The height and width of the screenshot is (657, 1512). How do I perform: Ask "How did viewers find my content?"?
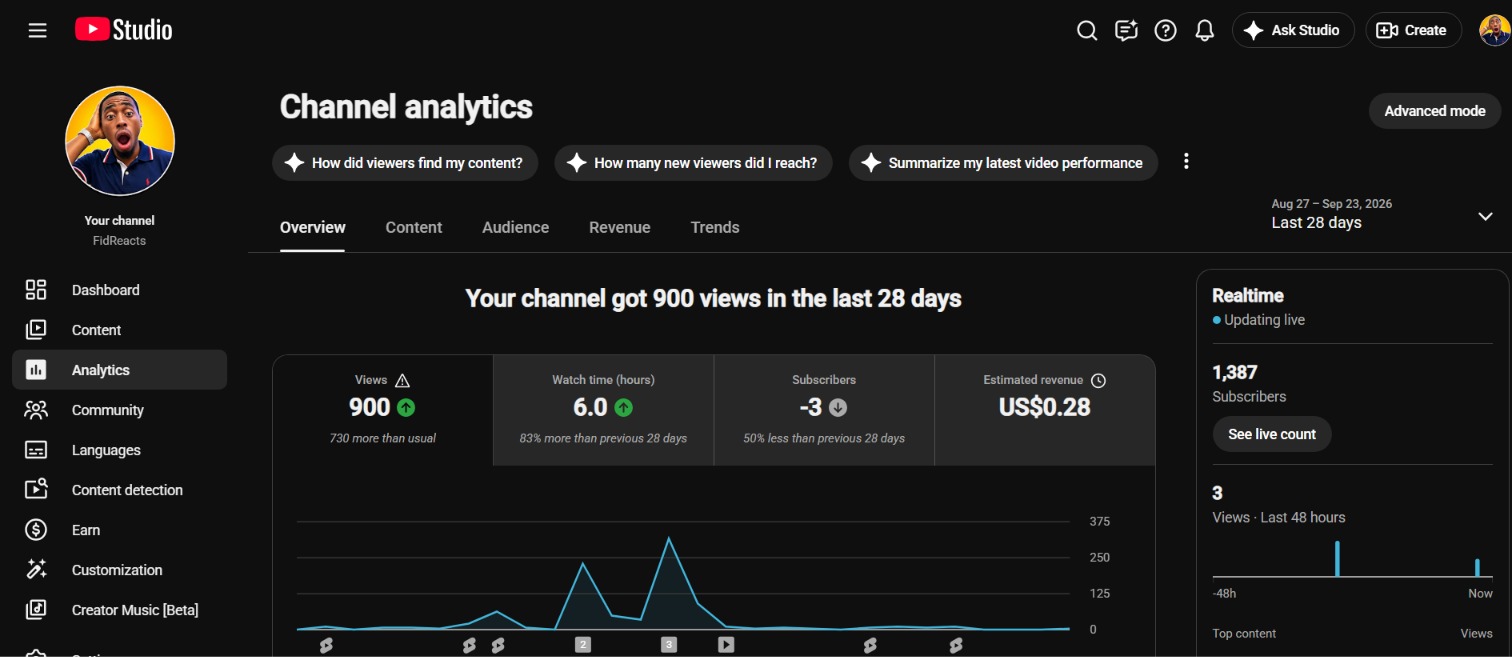click(x=405, y=163)
